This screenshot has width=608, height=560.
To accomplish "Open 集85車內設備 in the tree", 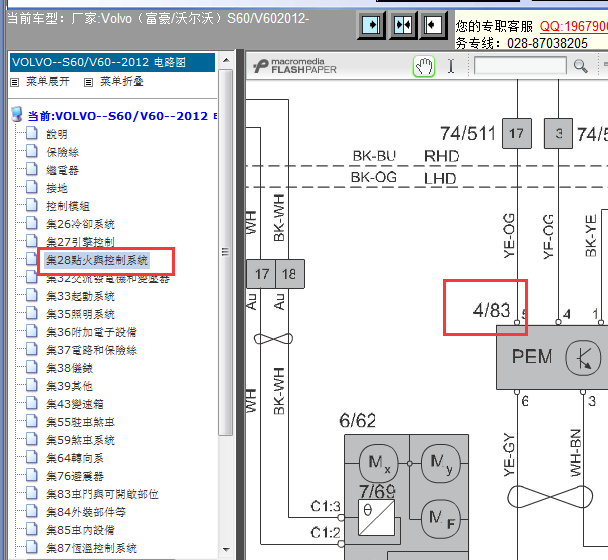I will (80, 530).
